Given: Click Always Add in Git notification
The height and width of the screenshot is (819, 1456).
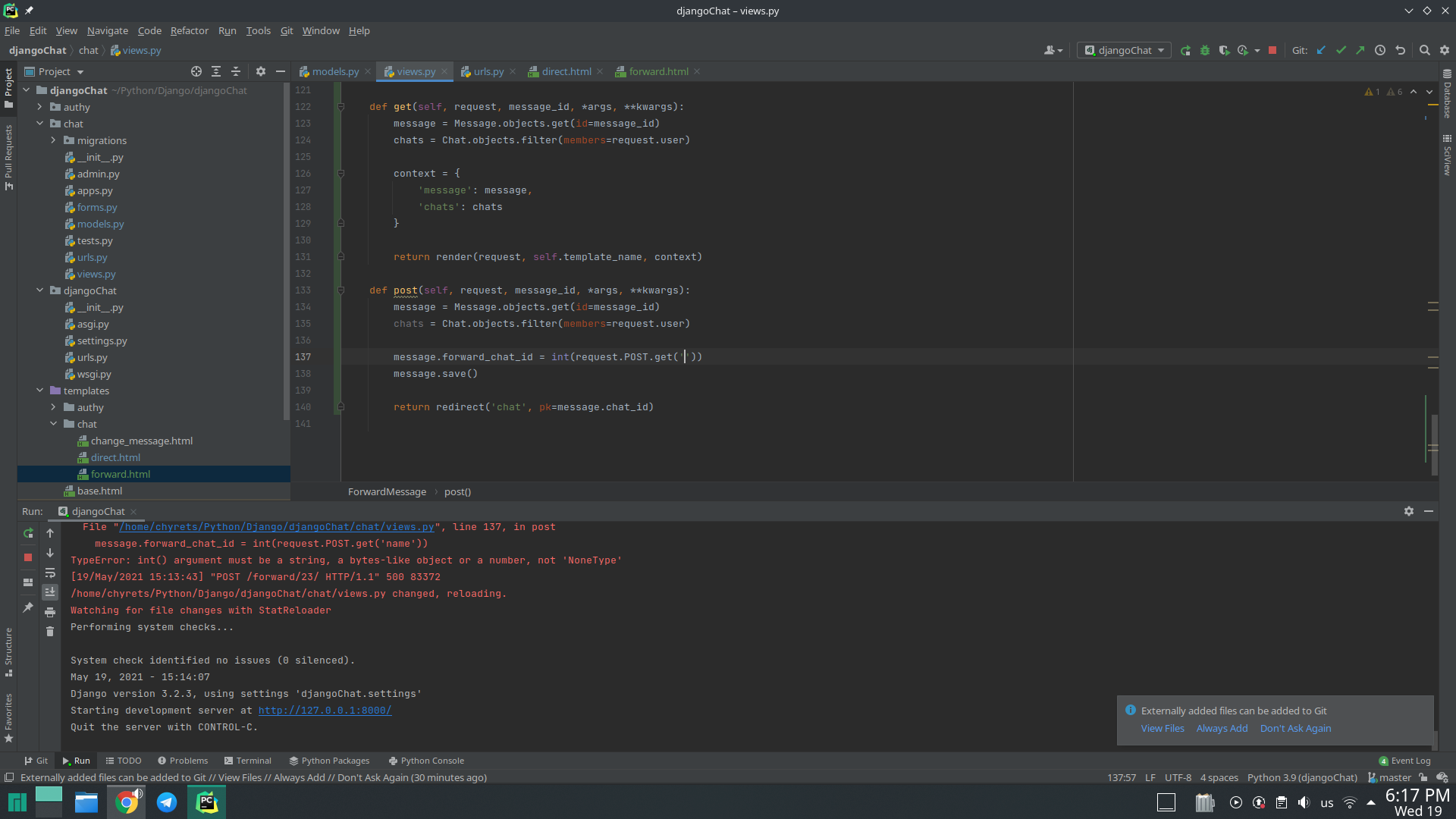Looking at the screenshot, I should pyautogui.click(x=1222, y=728).
